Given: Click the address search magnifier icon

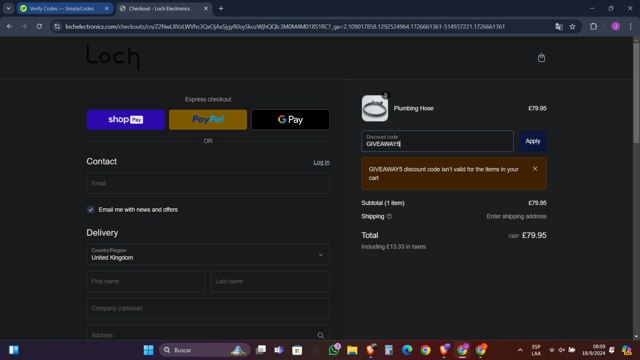Looking at the screenshot, I should pyautogui.click(x=320, y=335).
